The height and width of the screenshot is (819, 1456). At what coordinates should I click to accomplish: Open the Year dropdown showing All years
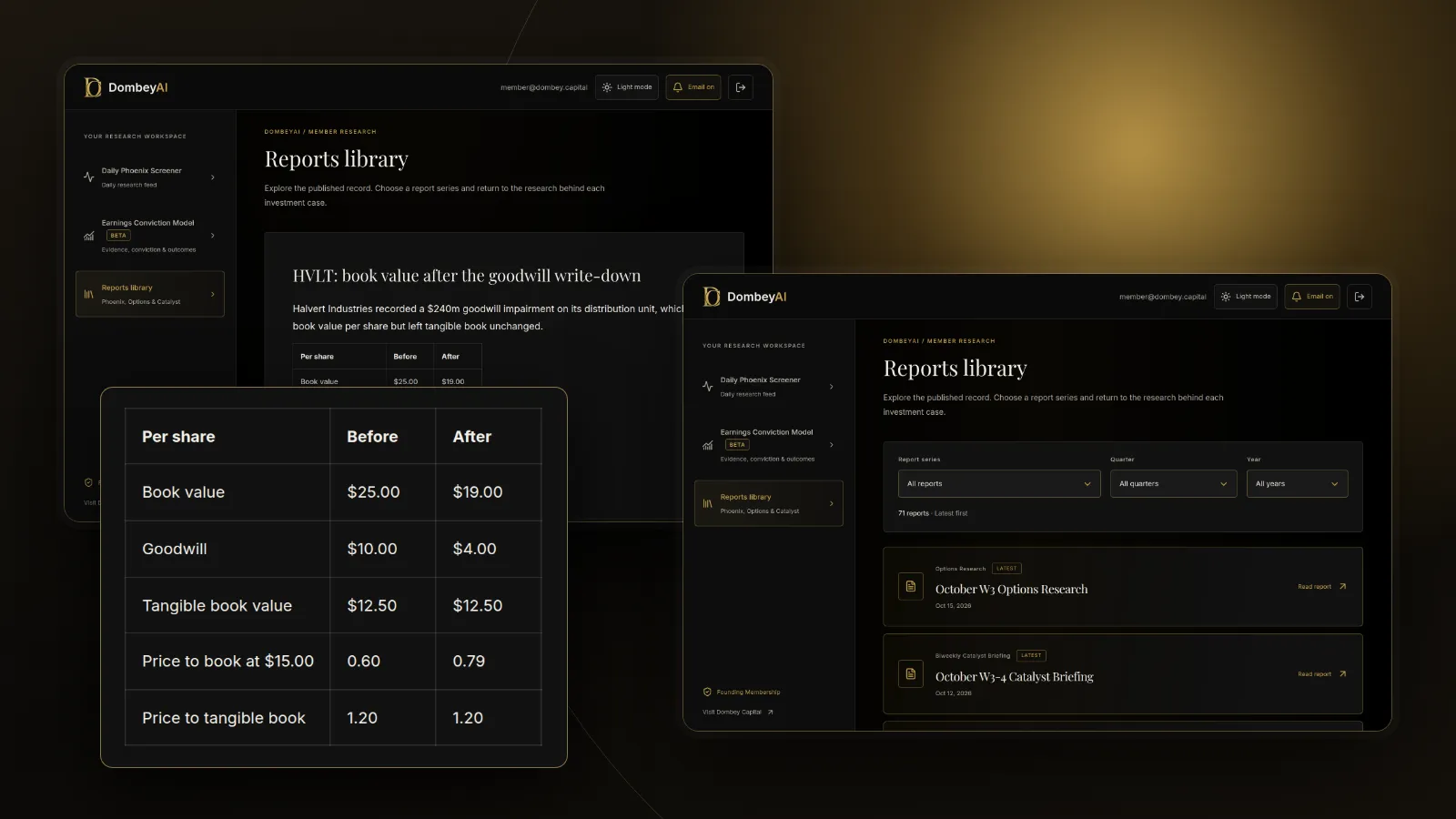tap(1298, 484)
